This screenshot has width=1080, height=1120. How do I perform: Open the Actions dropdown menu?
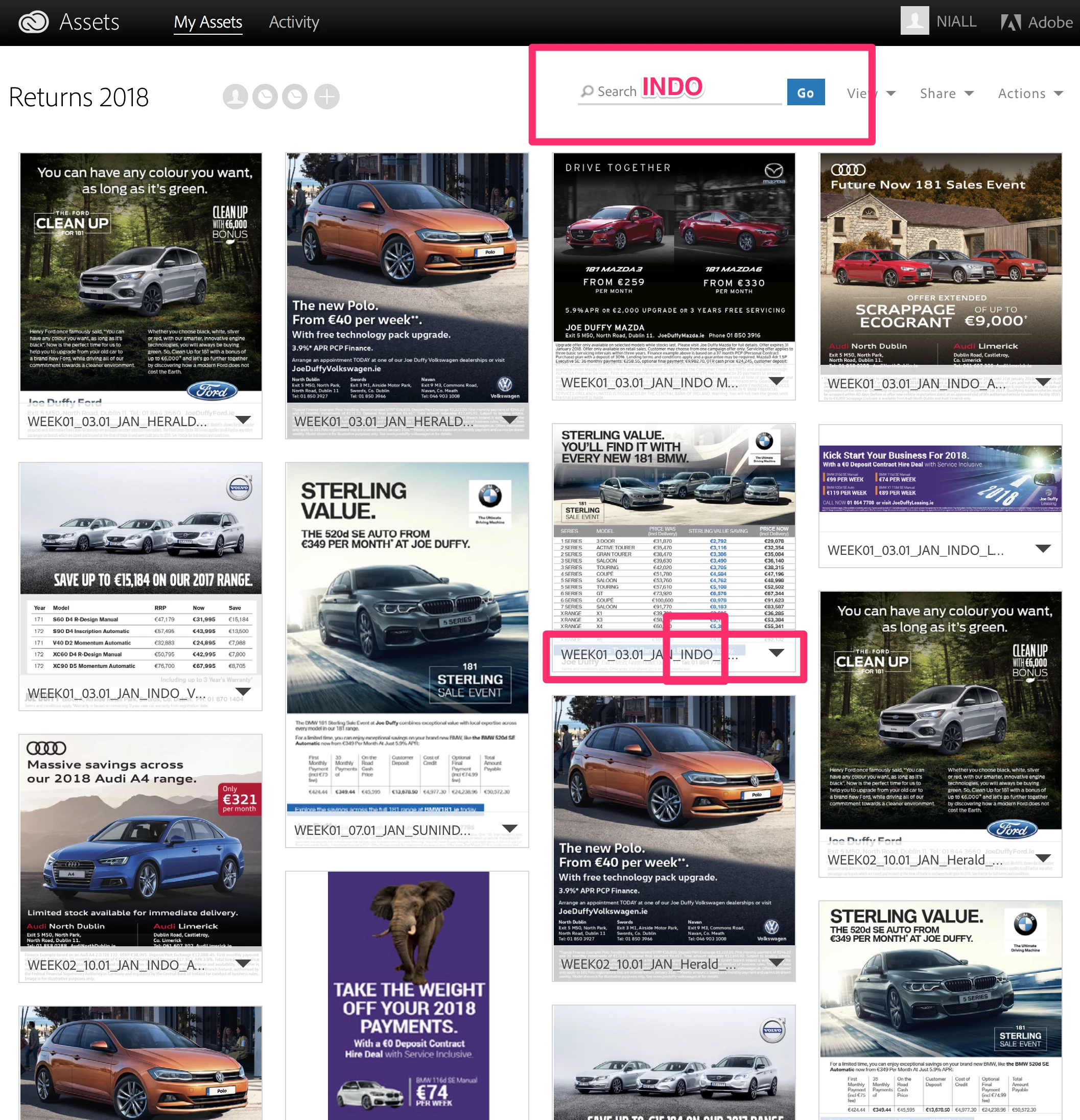(1030, 94)
